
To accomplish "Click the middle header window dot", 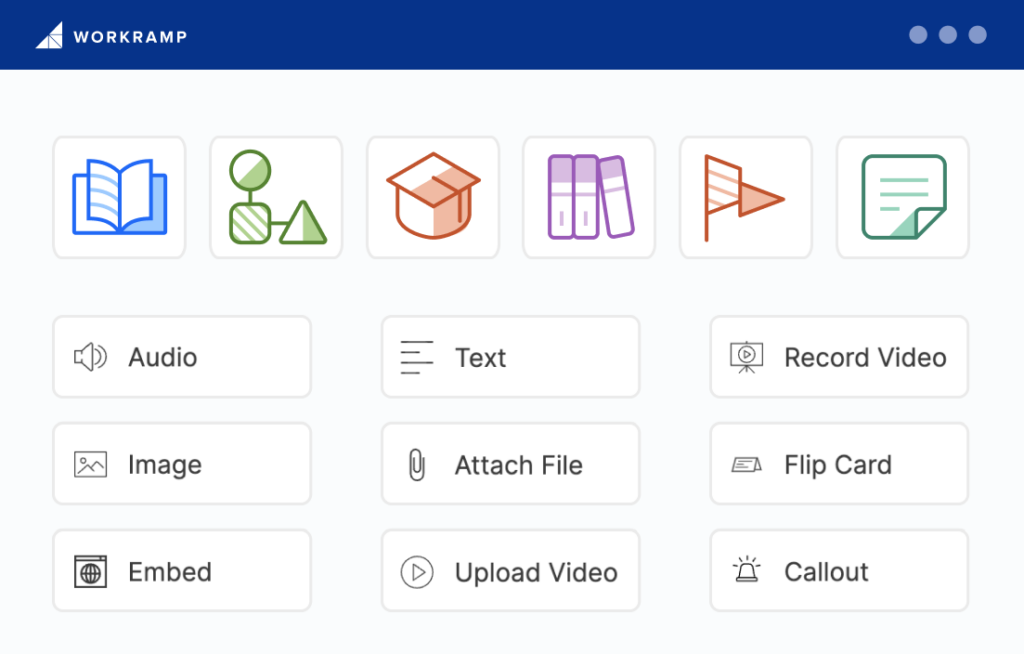I will click(x=948, y=35).
